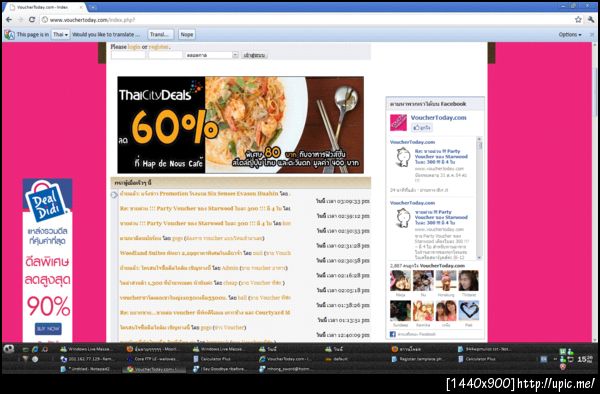
Task: Click the Translate button
Action: [160, 34]
